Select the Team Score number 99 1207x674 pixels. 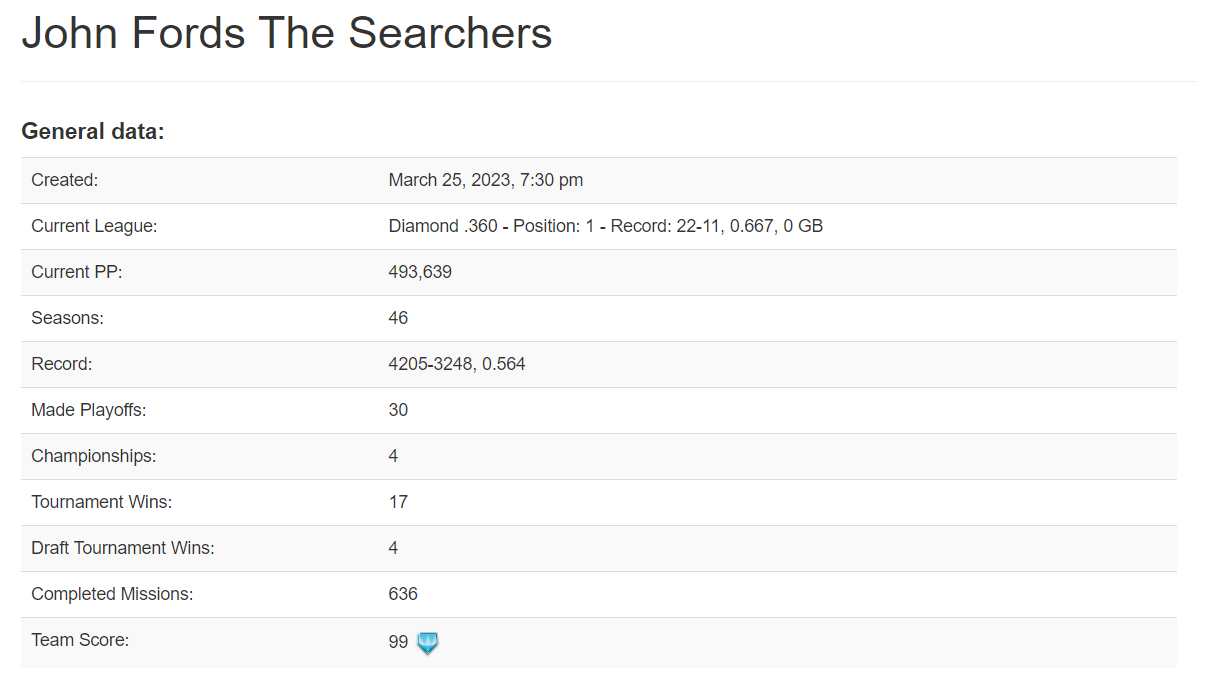click(x=398, y=642)
